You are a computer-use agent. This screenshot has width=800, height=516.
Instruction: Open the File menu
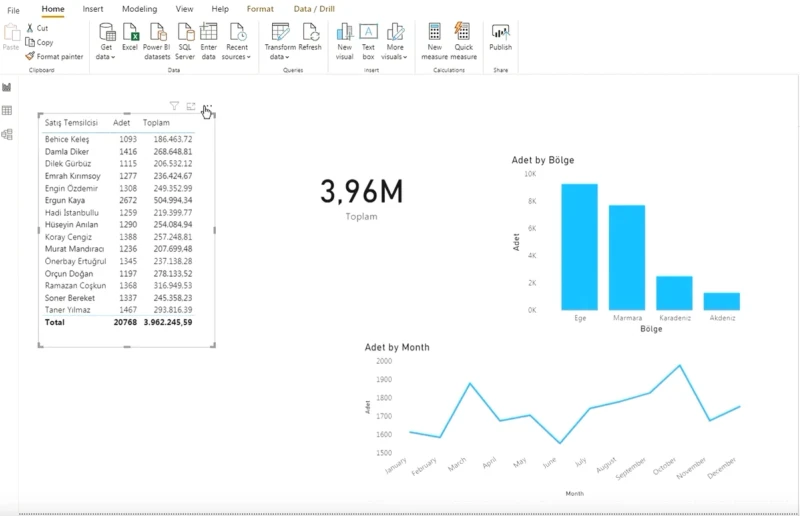pyautogui.click(x=13, y=10)
